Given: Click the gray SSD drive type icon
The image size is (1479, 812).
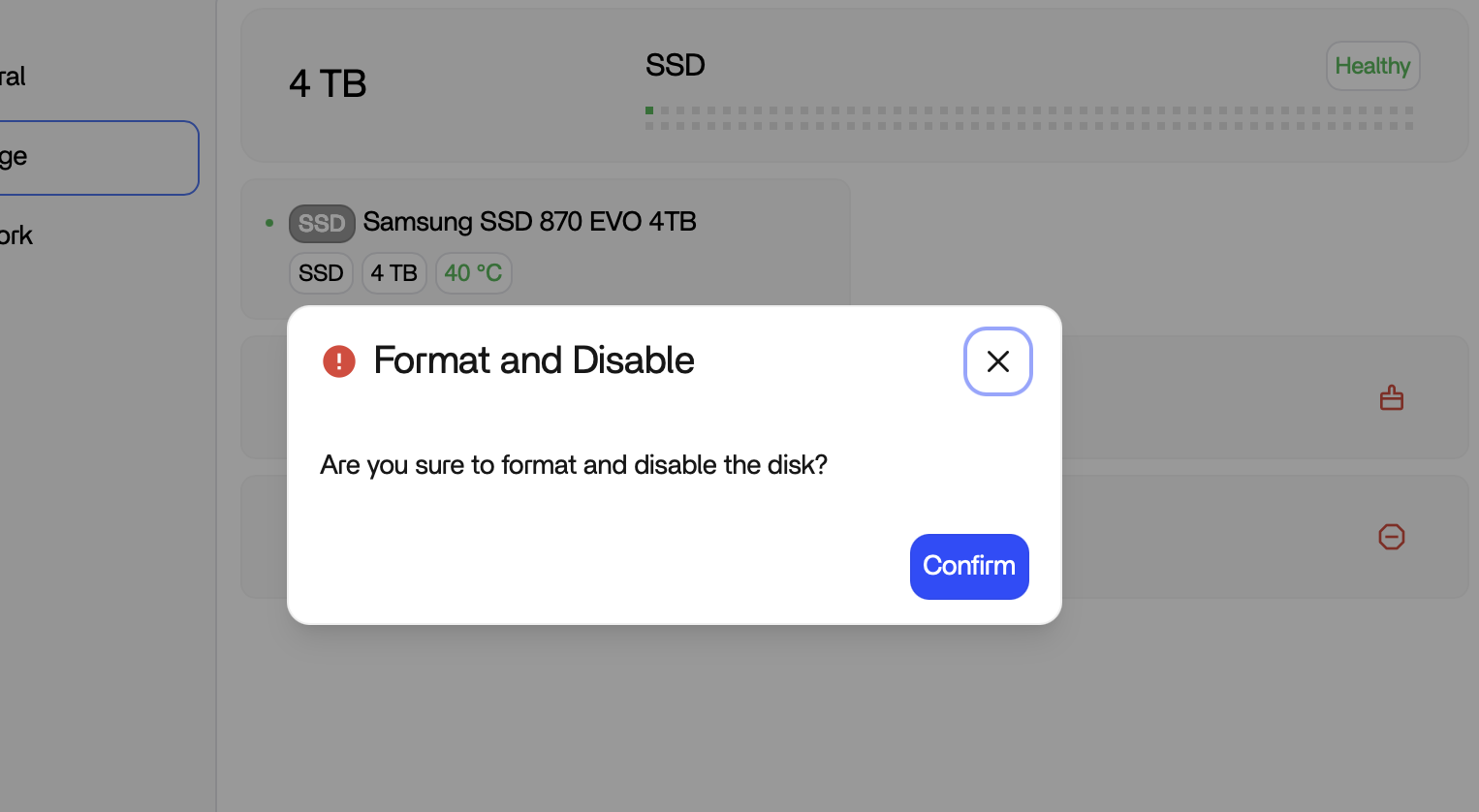Looking at the screenshot, I should point(322,224).
